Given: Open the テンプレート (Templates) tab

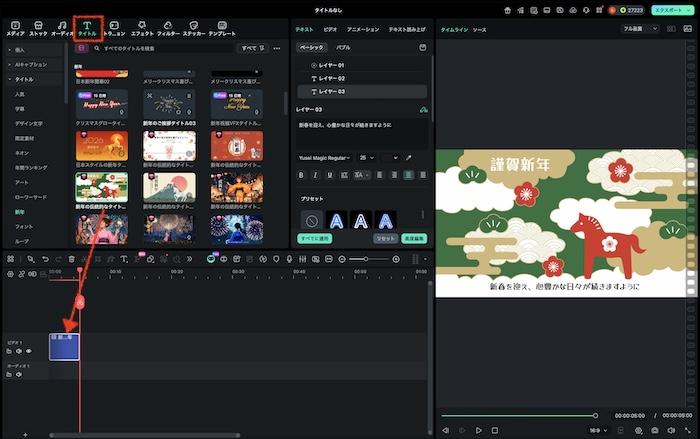Looking at the screenshot, I should point(222,29).
